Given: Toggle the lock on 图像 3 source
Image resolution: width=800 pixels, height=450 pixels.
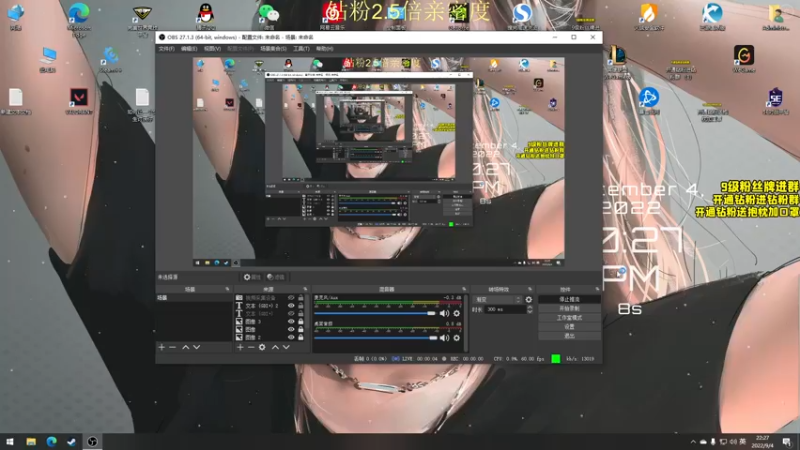Looking at the screenshot, I should (301, 321).
